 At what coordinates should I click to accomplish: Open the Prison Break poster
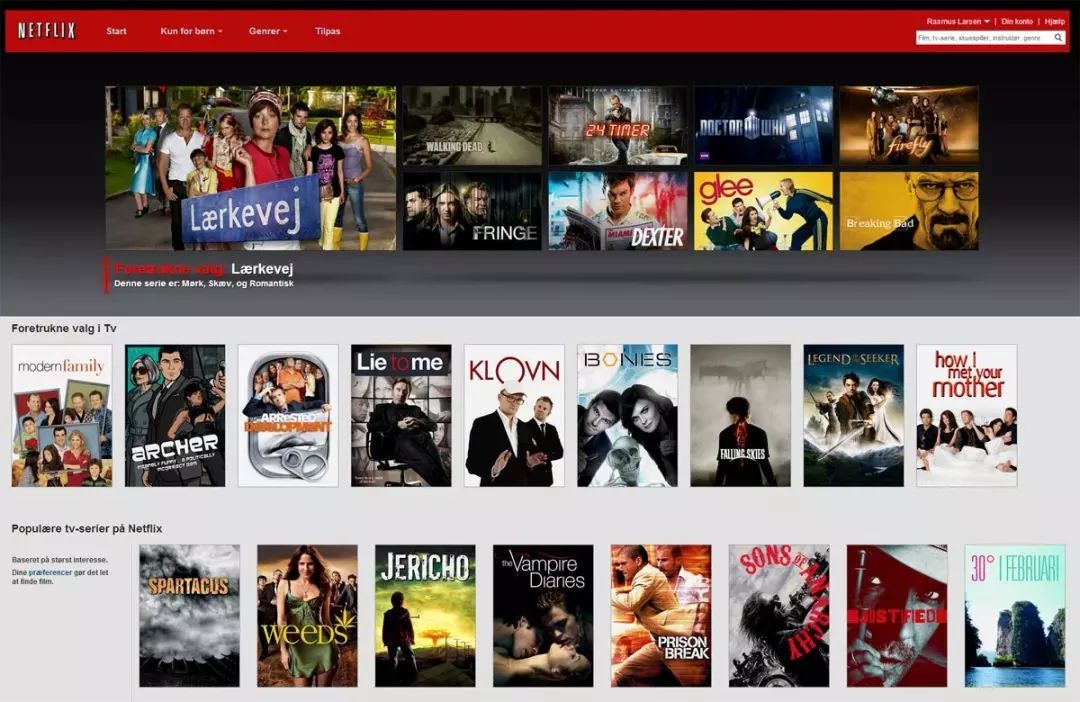click(661, 616)
